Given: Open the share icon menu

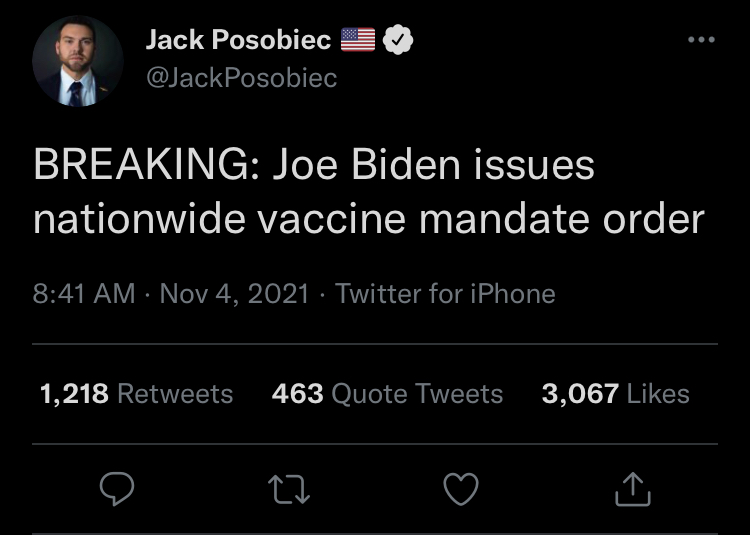Looking at the screenshot, I should tap(634, 489).
